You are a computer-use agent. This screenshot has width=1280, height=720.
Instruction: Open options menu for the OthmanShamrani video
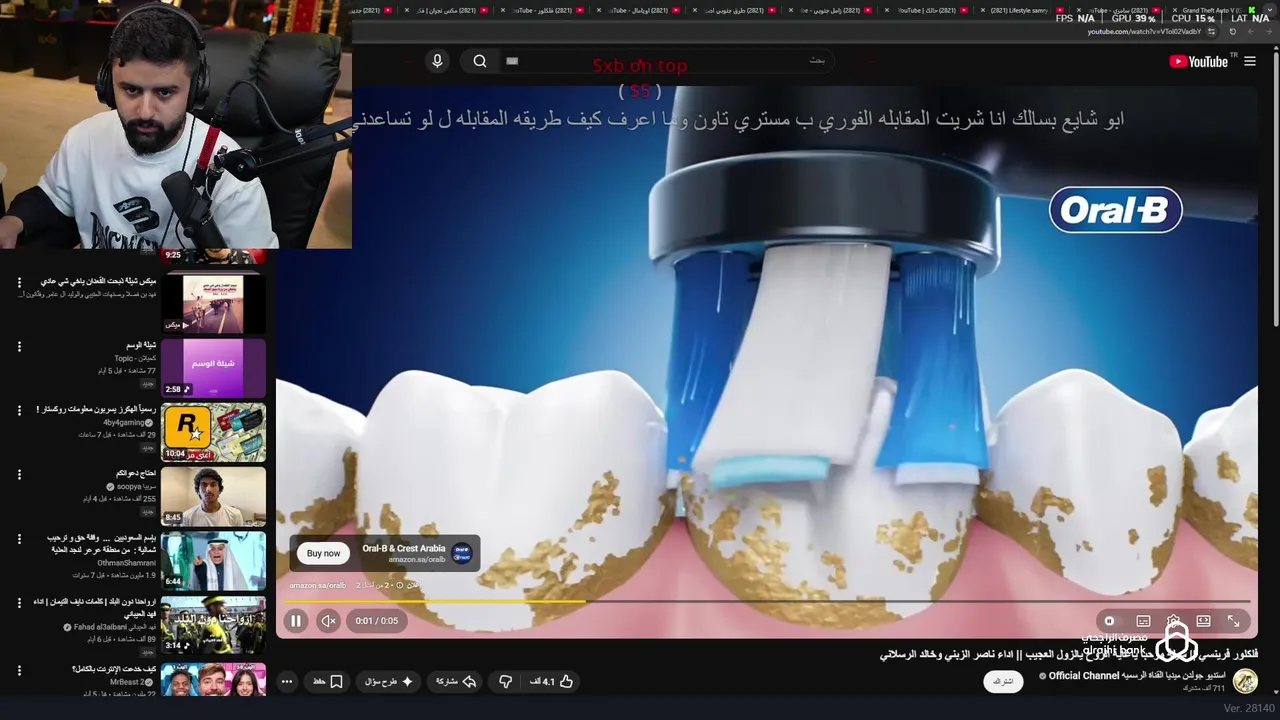[19, 539]
